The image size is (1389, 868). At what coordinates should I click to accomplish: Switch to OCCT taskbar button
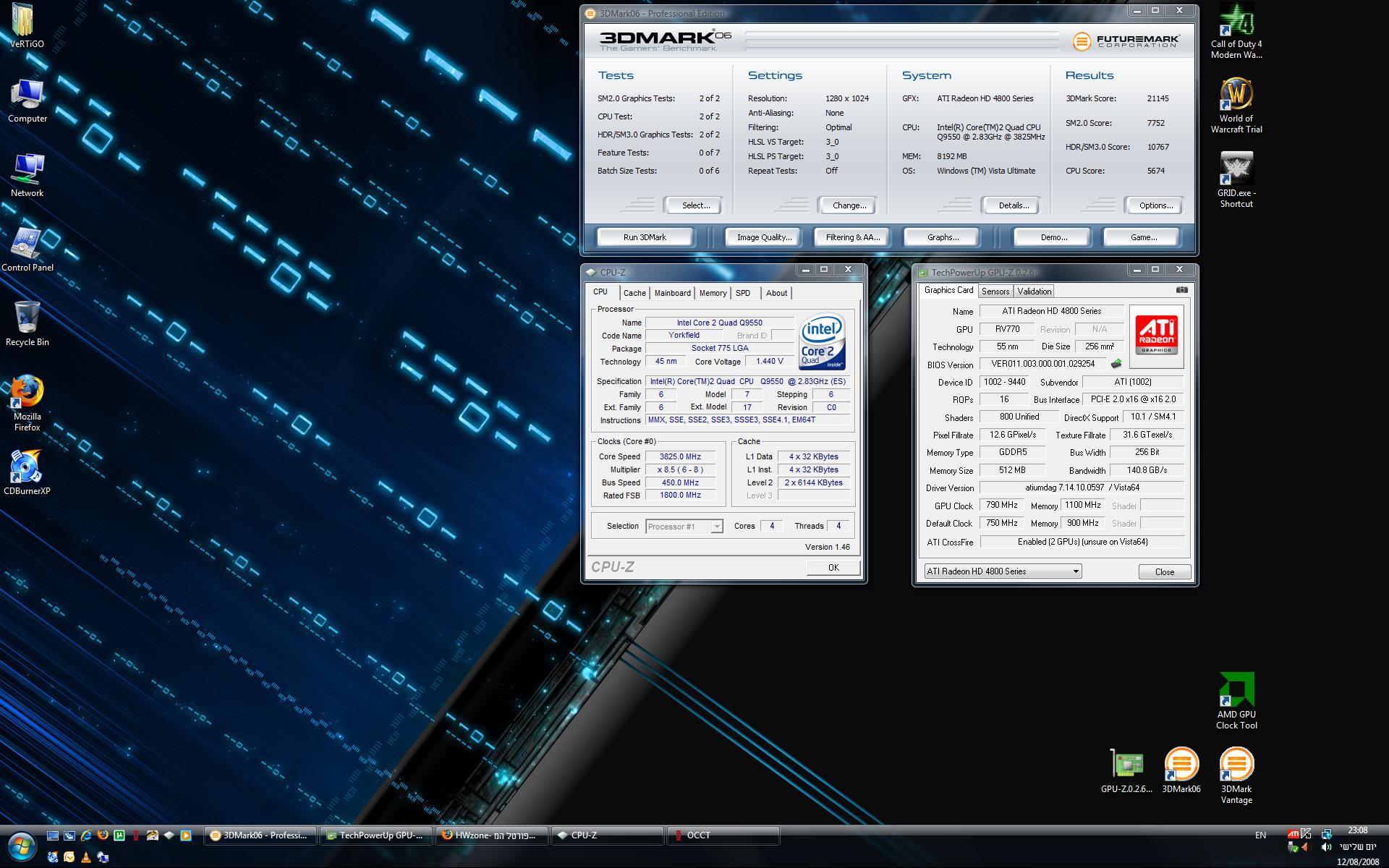click(723, 835)
